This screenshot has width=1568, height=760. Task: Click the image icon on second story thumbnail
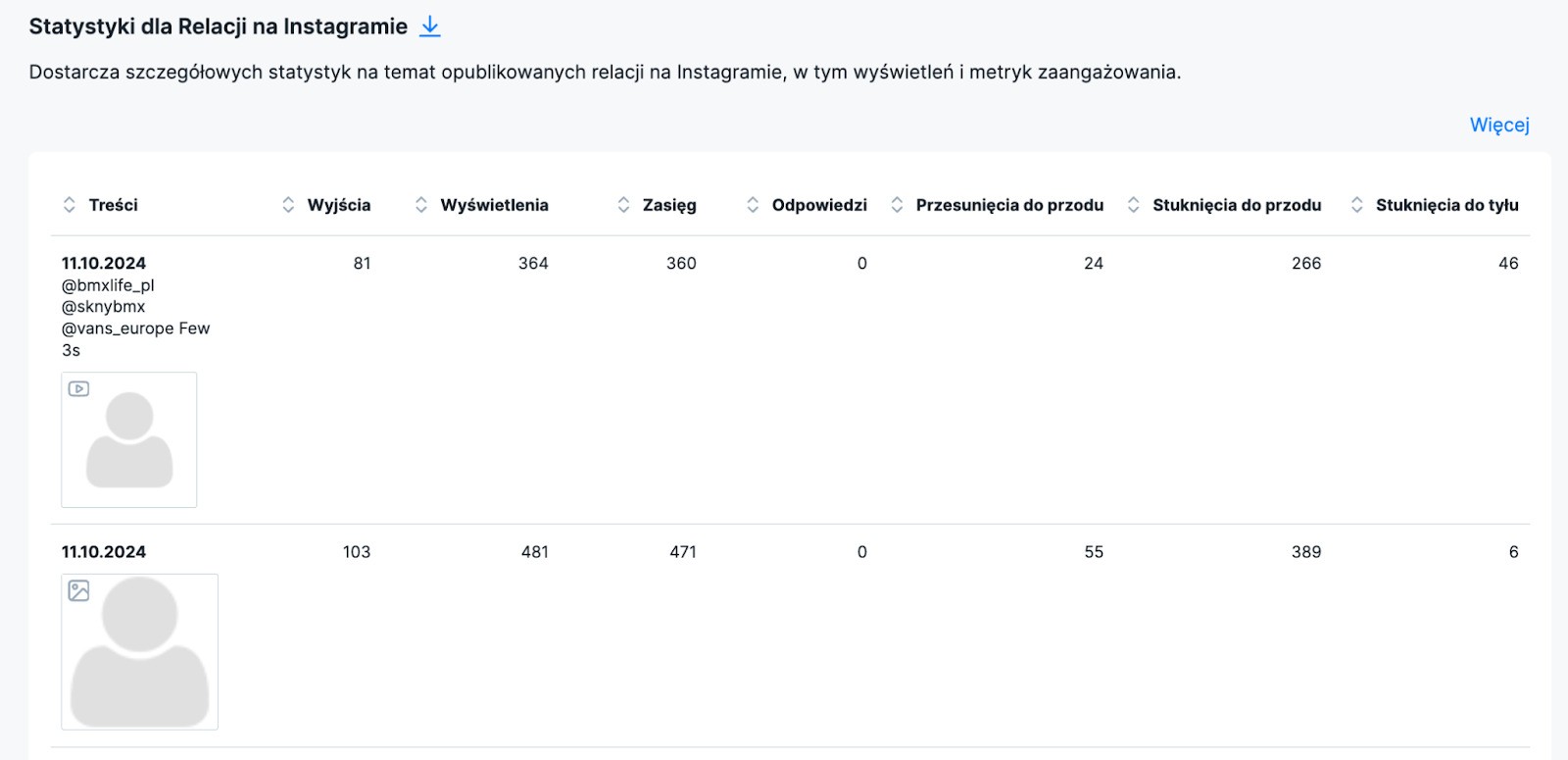(79, 590)
